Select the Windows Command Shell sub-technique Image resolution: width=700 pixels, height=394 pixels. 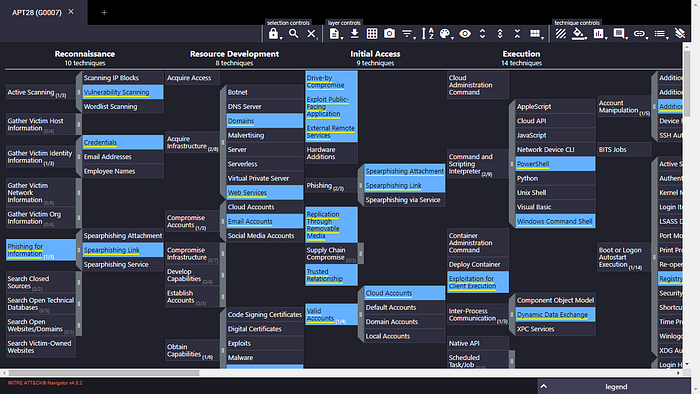(555, 221)
